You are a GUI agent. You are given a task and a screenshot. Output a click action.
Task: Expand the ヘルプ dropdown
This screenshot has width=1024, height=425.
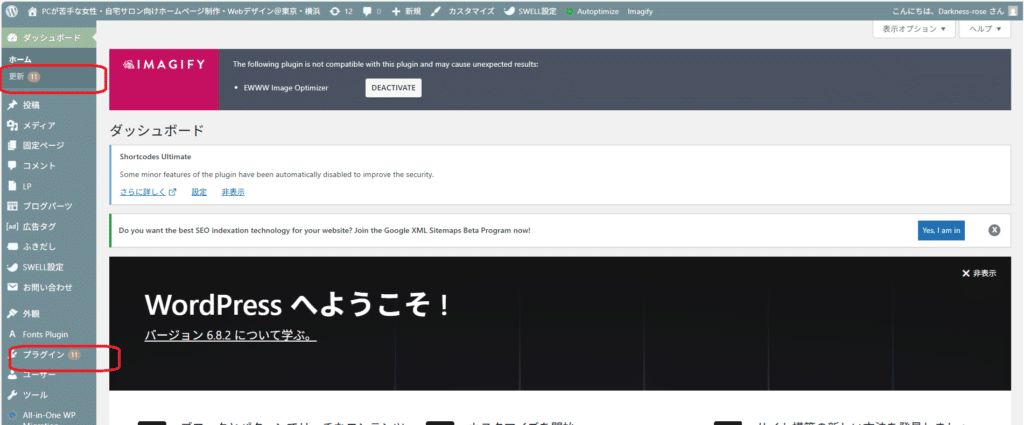click(986, 30)
